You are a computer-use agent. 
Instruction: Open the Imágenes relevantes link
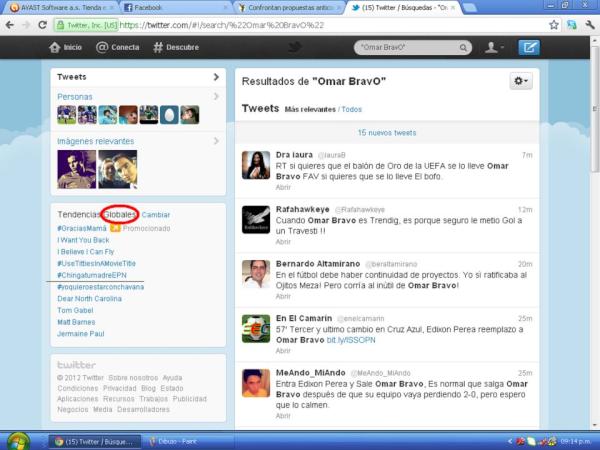[x=96, y=141]
